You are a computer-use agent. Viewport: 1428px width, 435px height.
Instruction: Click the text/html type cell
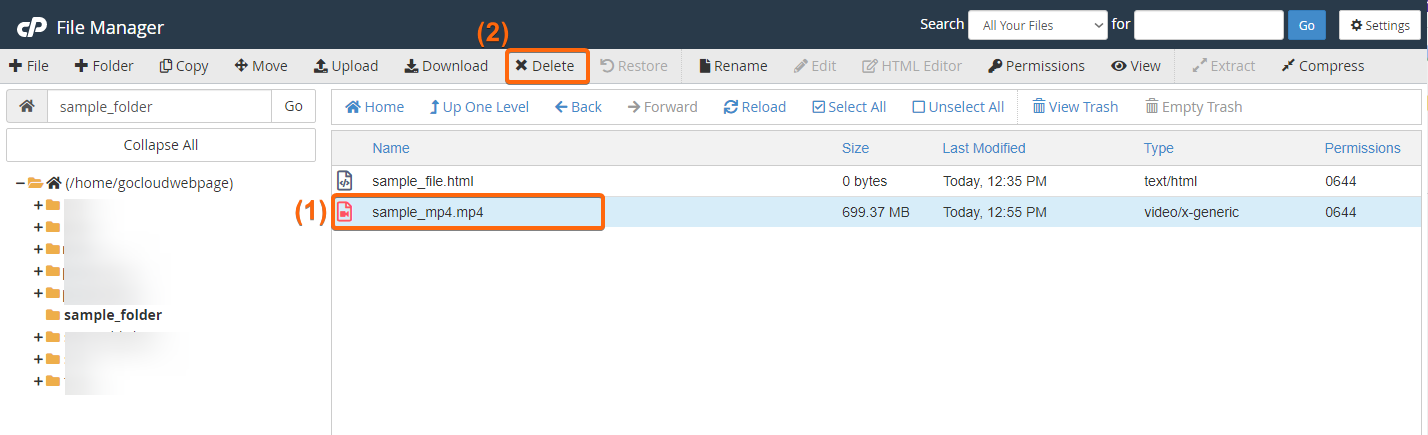click(1171, 181)
